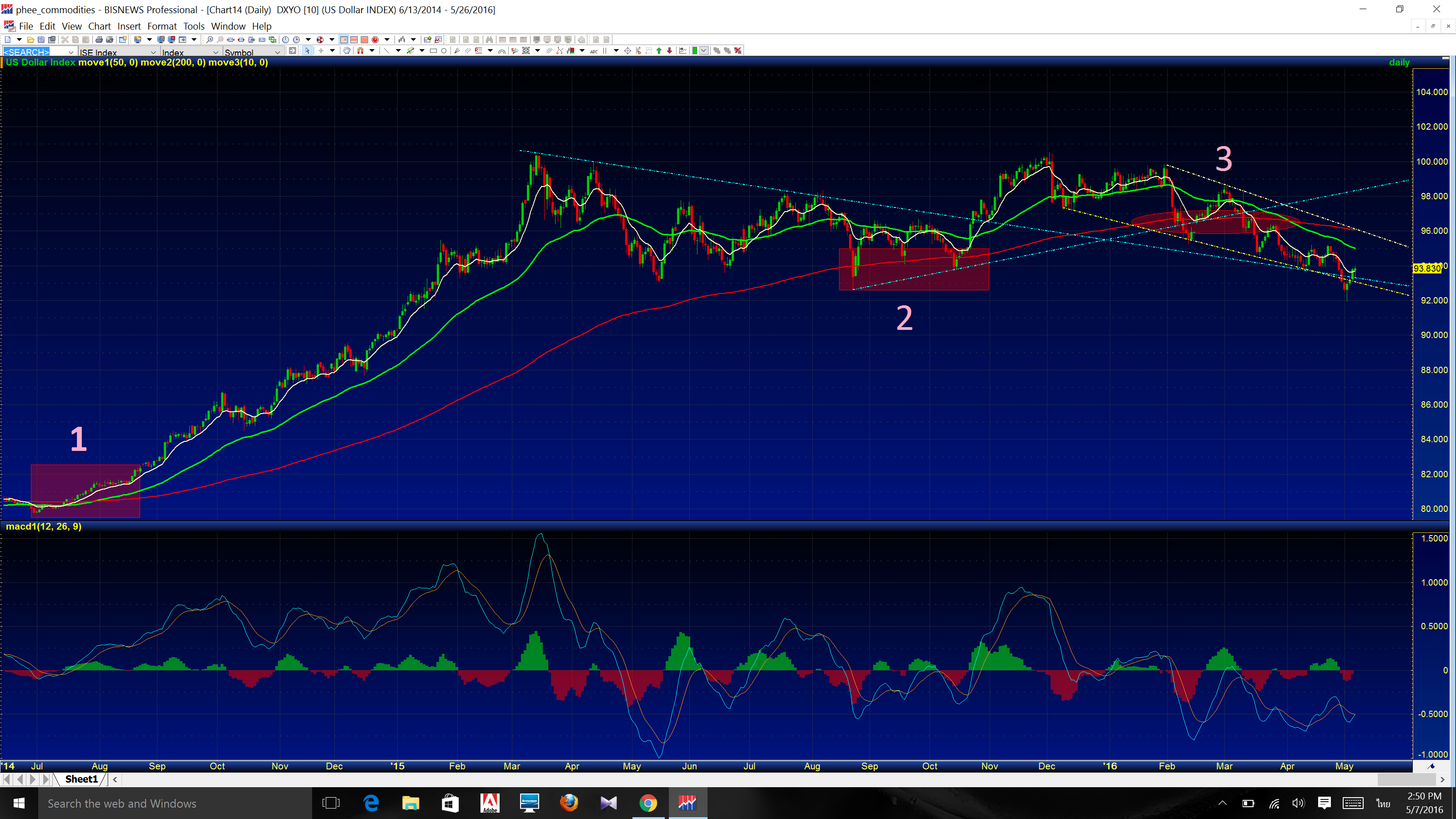Enable the hand pan tool
The height and width of the screenshot is (819, 1456).
click(346, 51)
